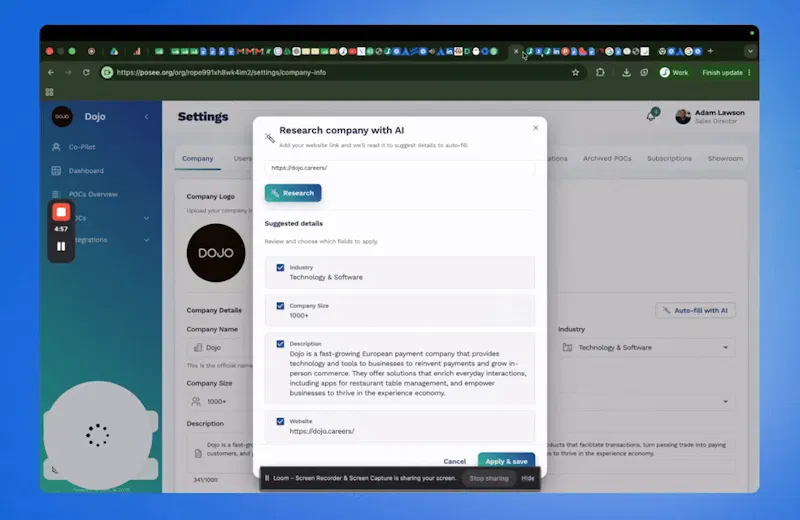Click the Loom camera bubble
The height and width of the screenshot is (520, 800).
pos(97,435)
